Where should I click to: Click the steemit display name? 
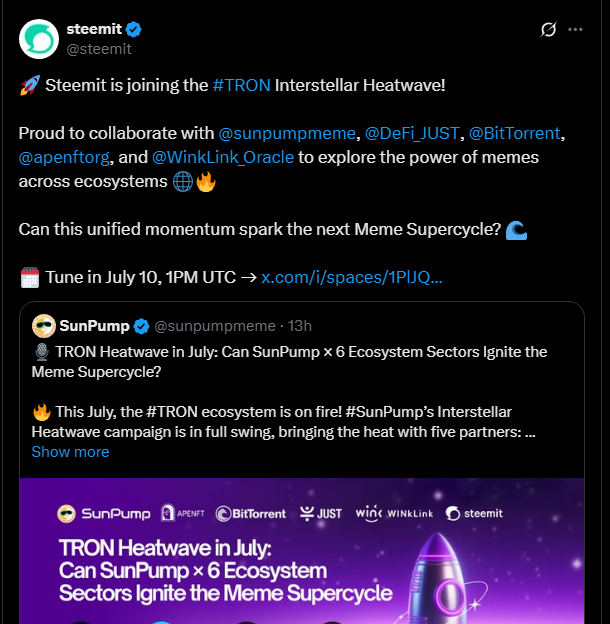(x=93, y=29)
